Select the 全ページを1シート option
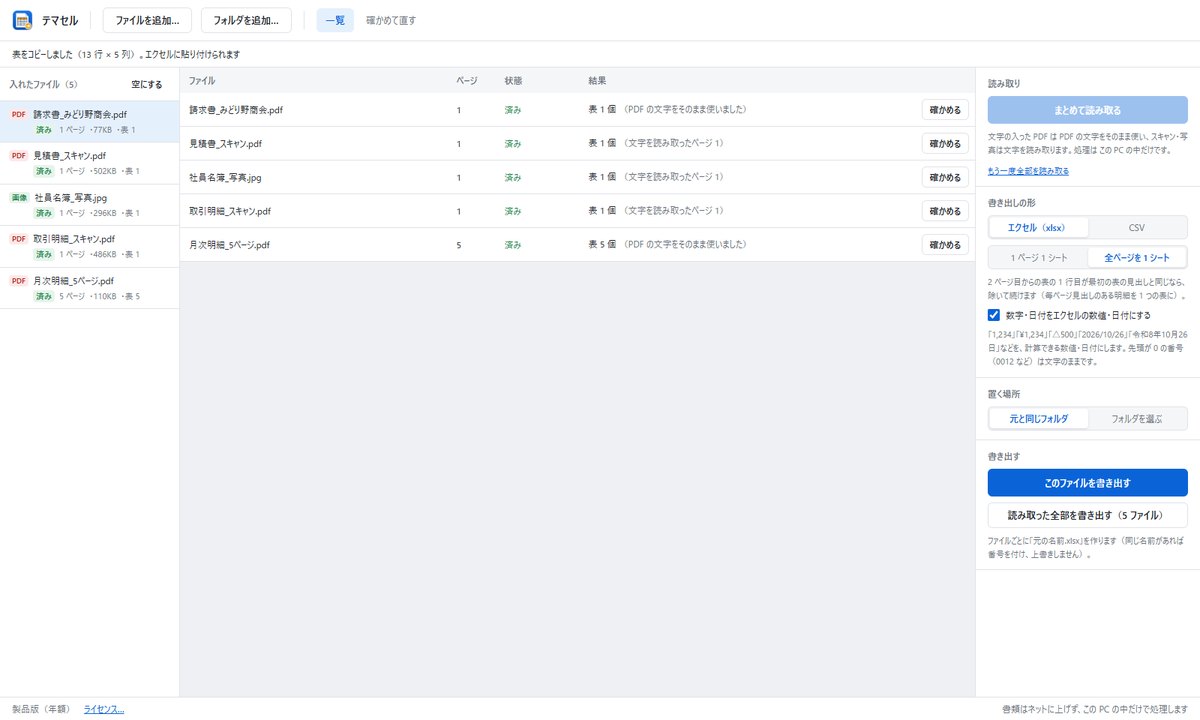Viewport: 1200px width, 720px height. [x=1137, y=258]
